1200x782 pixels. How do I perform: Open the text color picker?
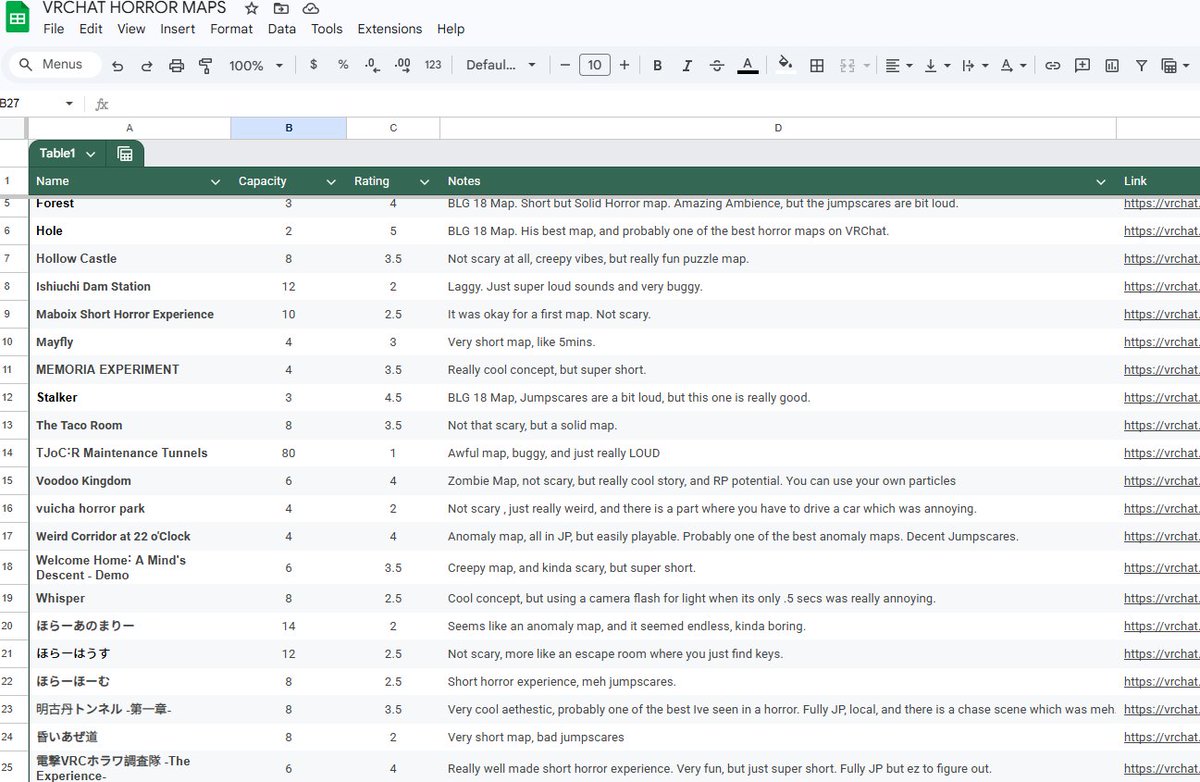coord(747,65)
